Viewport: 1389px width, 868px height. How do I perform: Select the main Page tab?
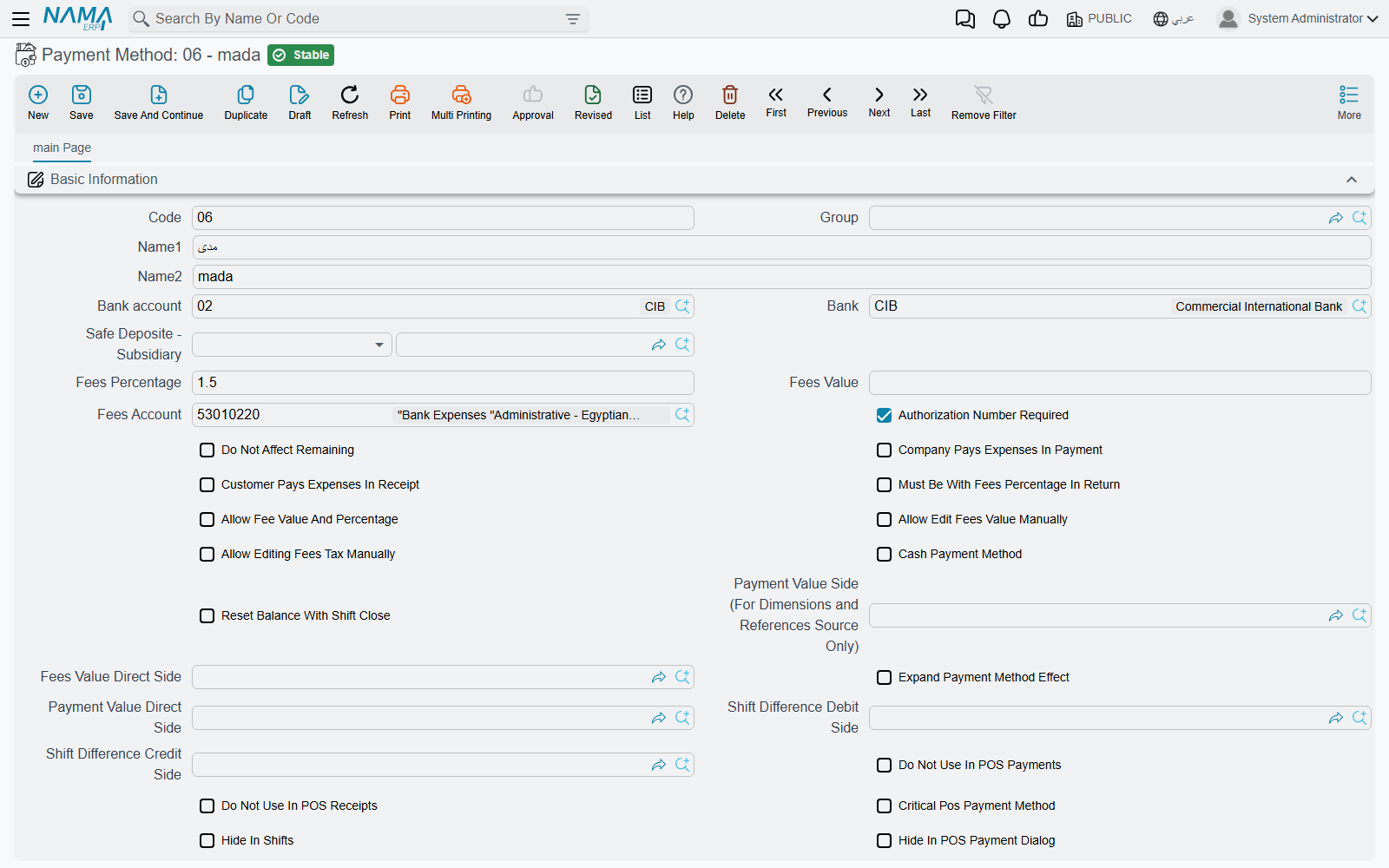(x=62, y=148)
